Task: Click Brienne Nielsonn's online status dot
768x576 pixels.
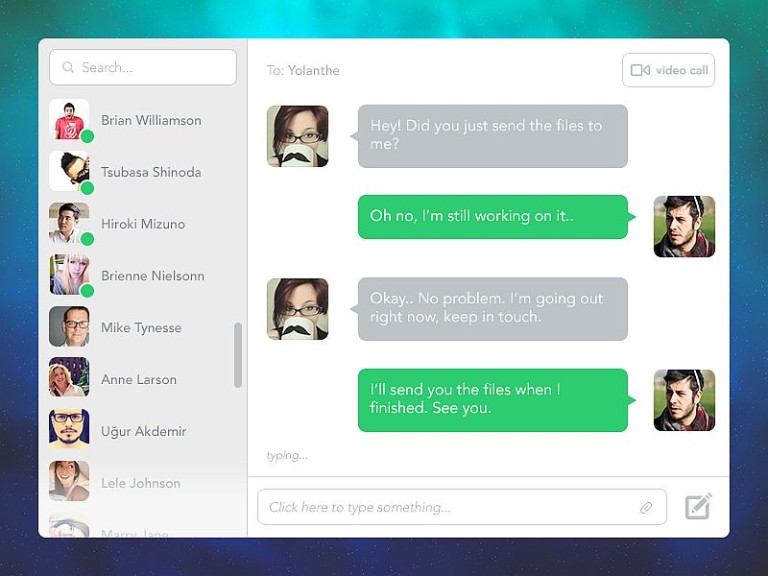Action: coord(87,290)
